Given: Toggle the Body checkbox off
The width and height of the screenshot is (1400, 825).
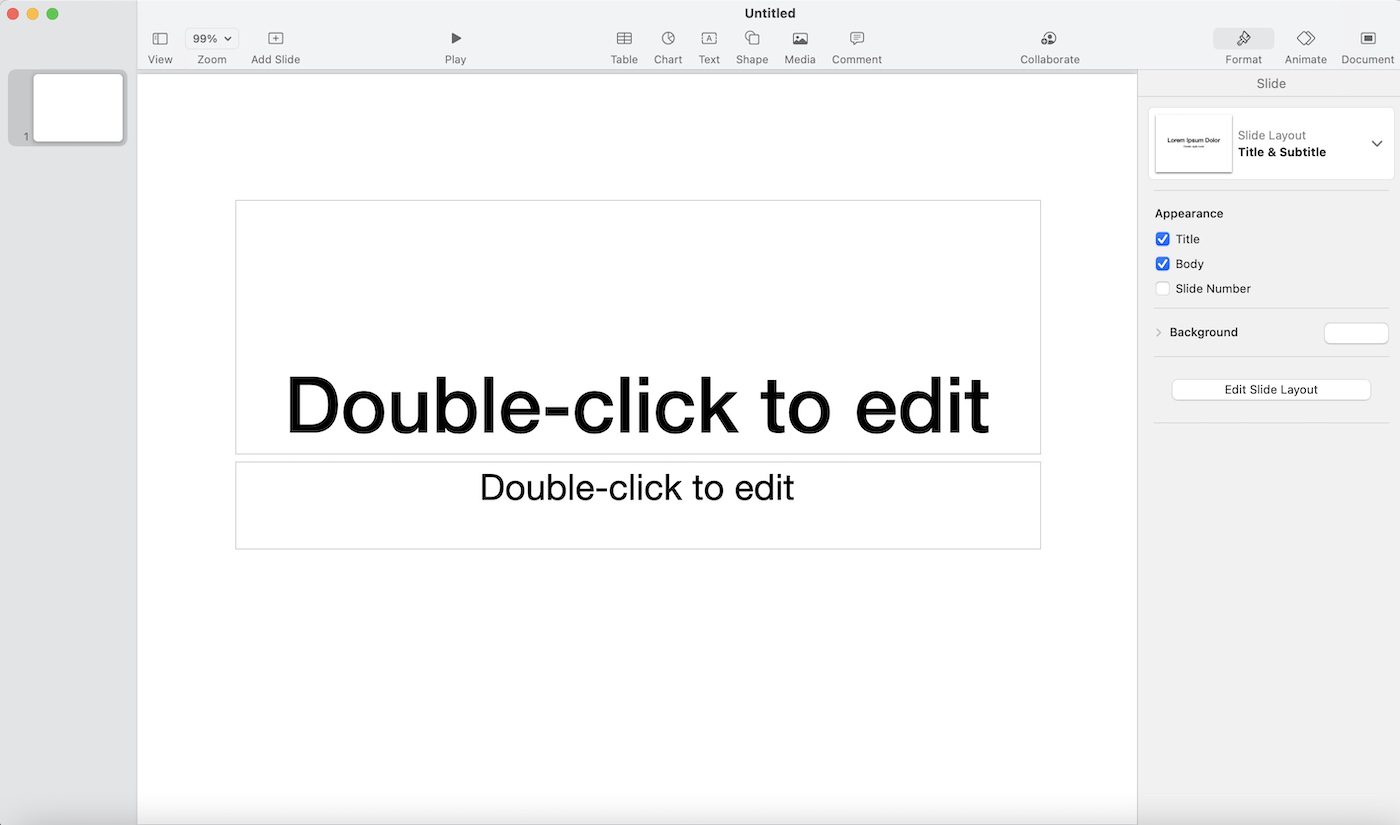Looking at the screenshot, I should tap(1163, 264).
